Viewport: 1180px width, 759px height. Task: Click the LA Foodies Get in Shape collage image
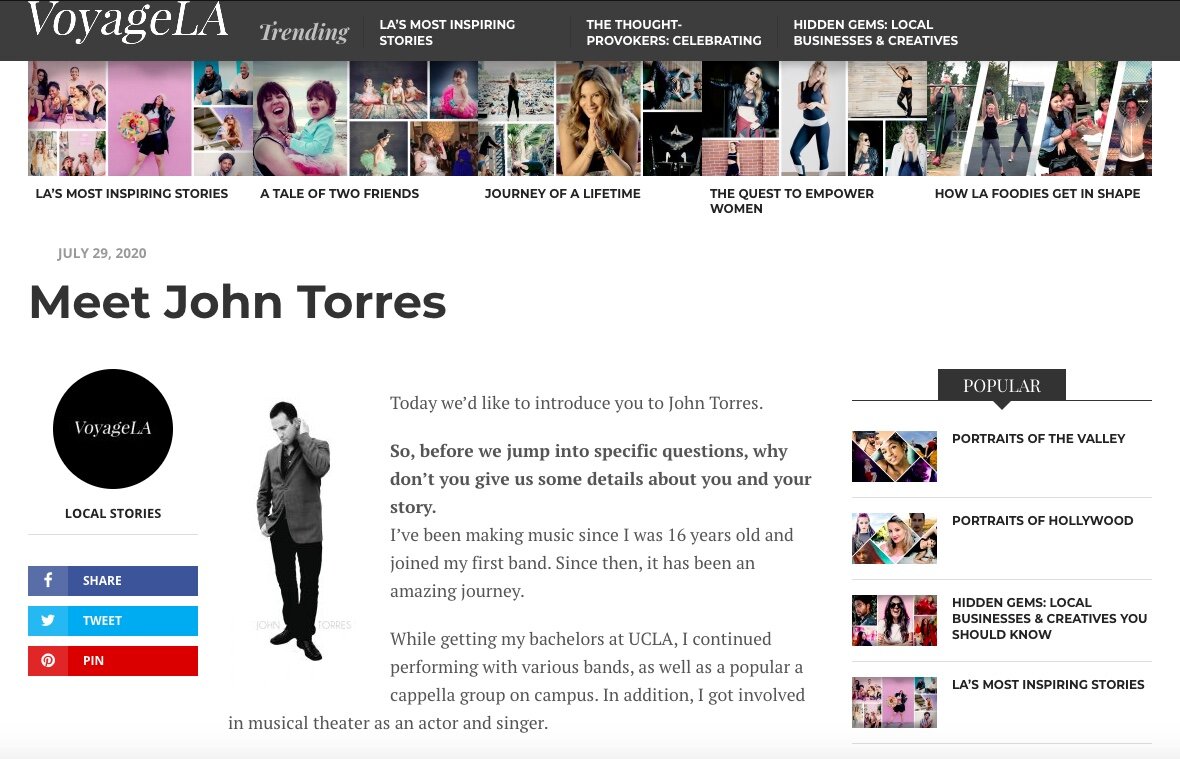(1039, 118)
